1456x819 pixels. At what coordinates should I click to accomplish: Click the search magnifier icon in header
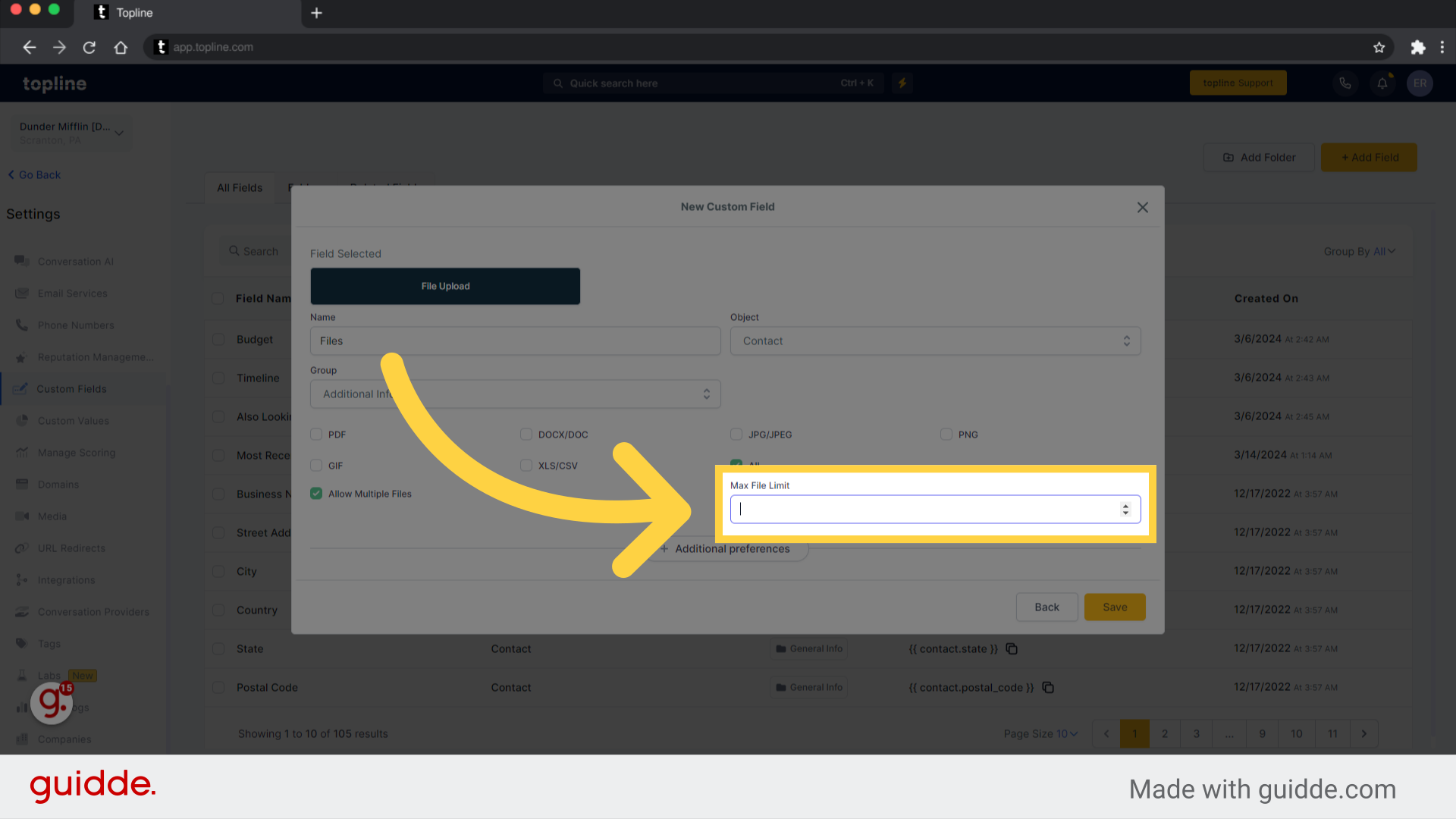pos(558,83)
